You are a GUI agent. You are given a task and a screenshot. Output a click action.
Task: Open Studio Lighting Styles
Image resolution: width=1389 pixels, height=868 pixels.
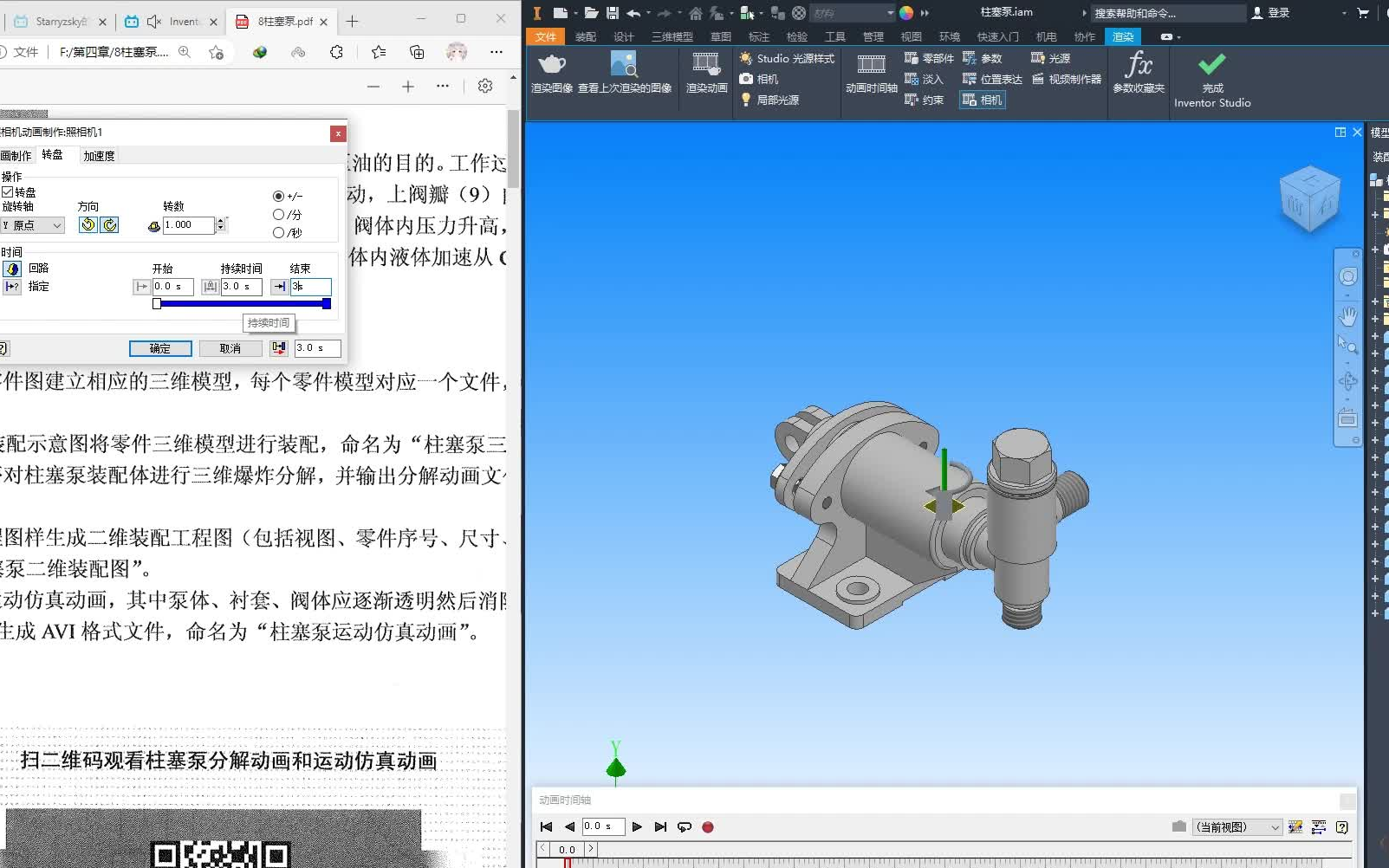tap(787, 58)
